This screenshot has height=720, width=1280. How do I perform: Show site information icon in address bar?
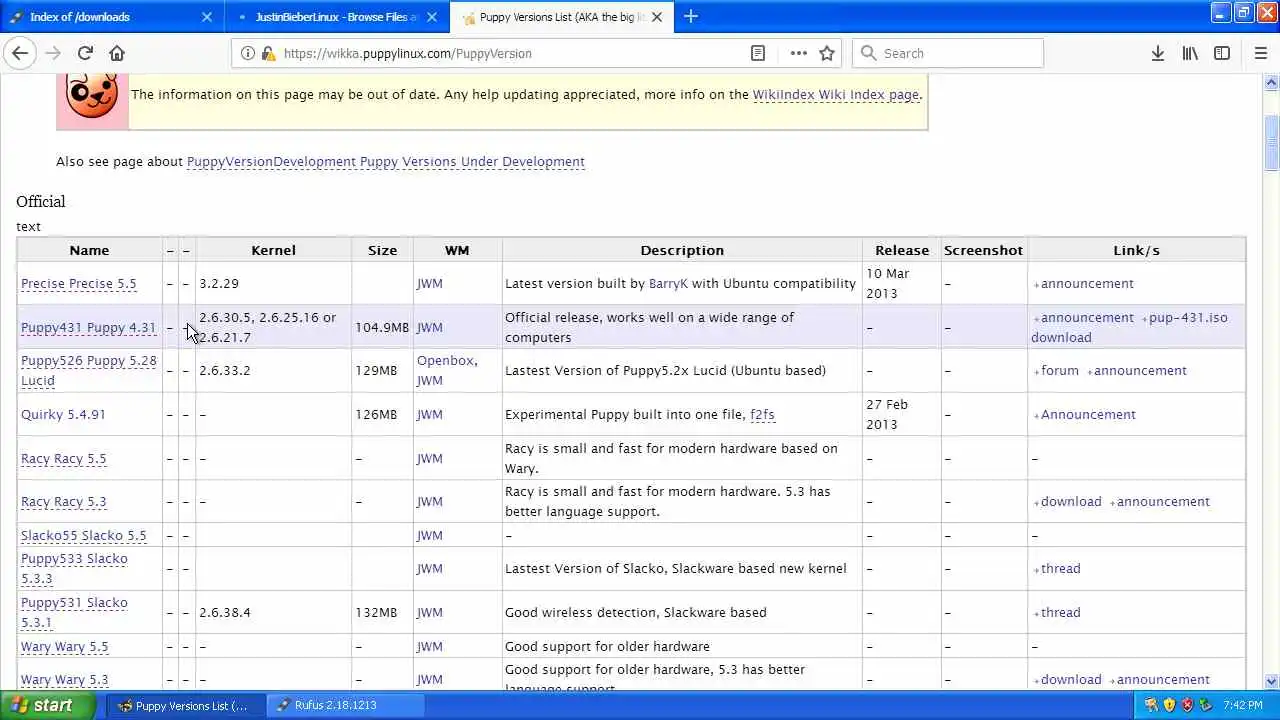(248, 53)
